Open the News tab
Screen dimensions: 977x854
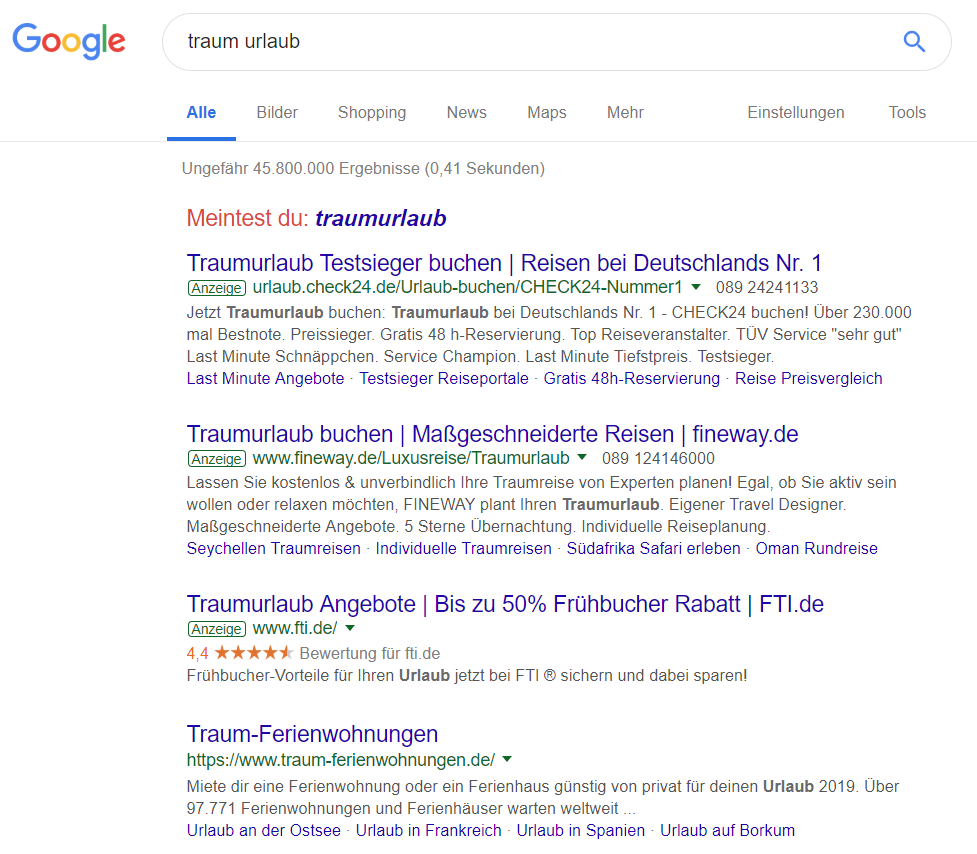(467, 113)
